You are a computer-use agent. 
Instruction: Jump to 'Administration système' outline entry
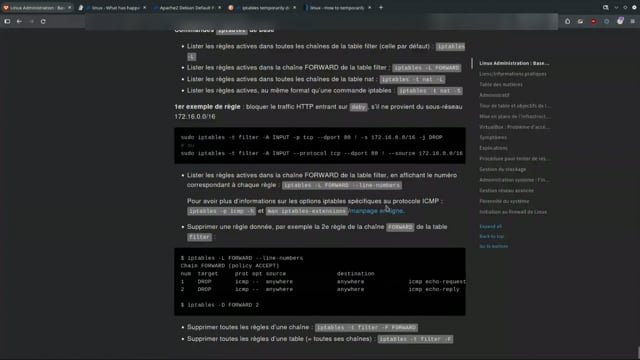515,180
